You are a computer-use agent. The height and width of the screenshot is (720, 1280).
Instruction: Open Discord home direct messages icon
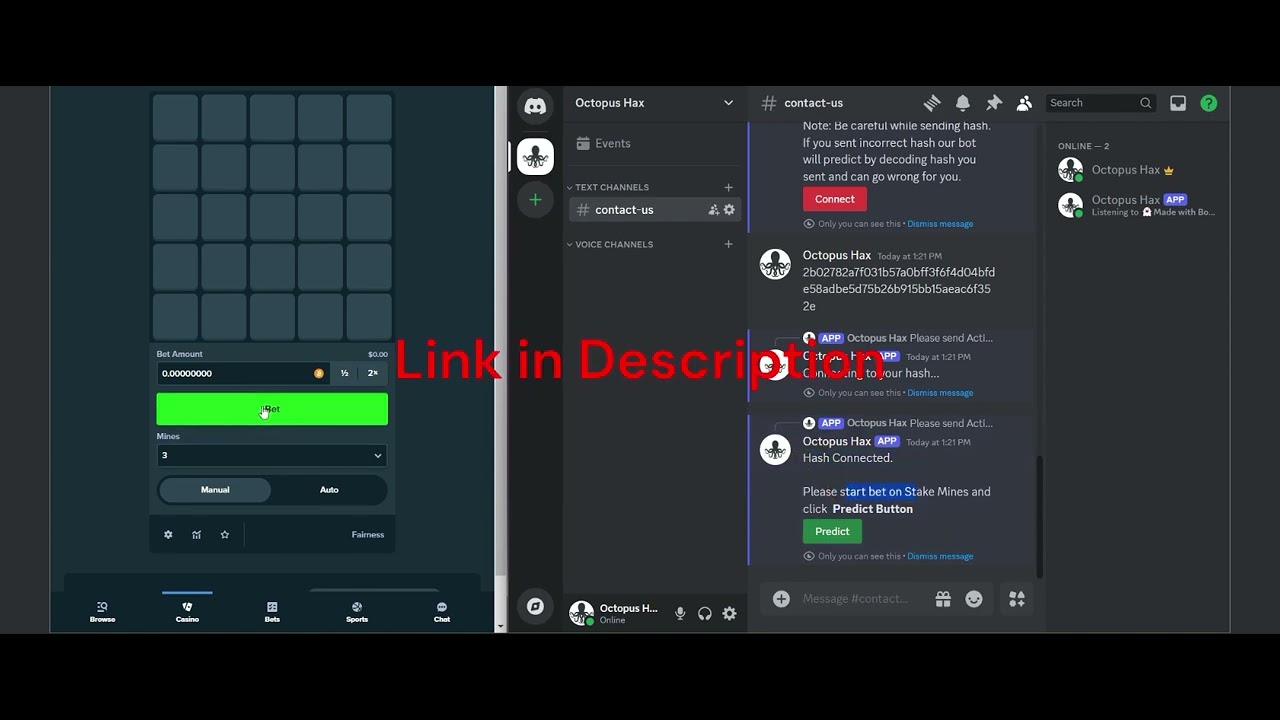pyautogui.click(x=535, y=106)
